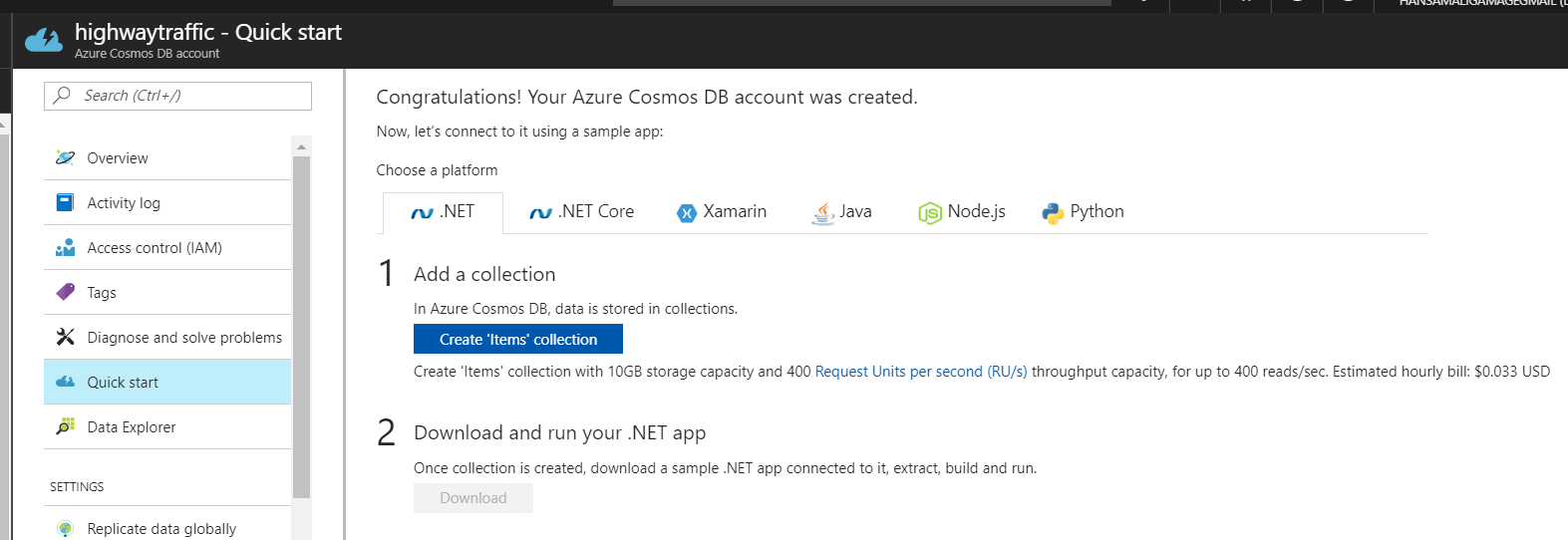Screen dimensions: 1568x540
Task: Select the Java platform tab
Action: tap(842, 212)
